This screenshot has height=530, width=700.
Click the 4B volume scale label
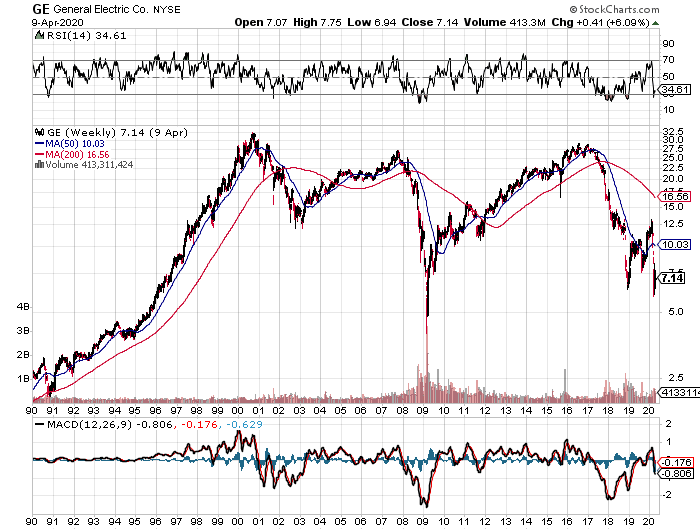pos(23,307)
